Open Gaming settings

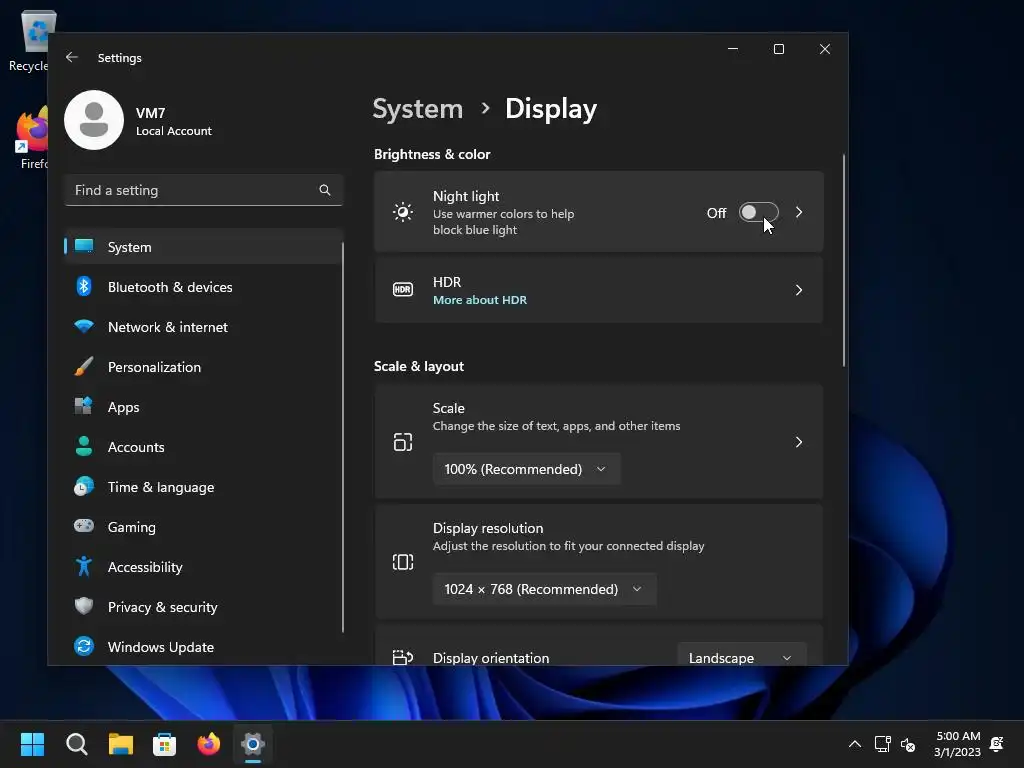(x=203, y=526)
